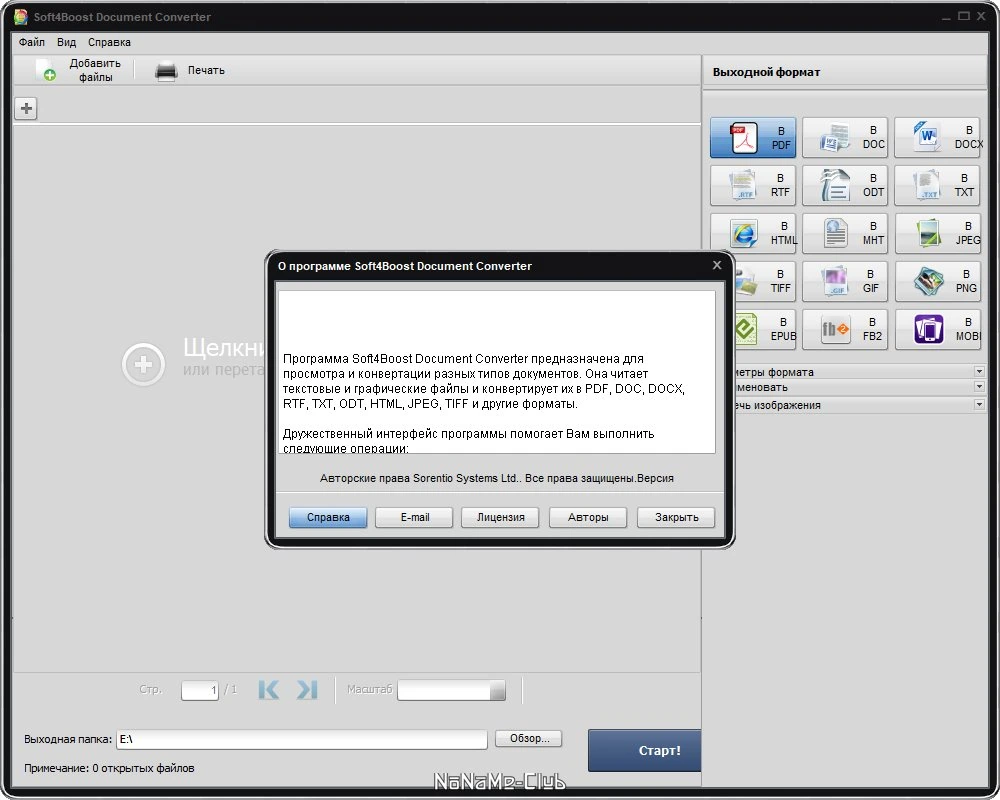The width and height of the screenshot is (1000, 800).
Task: Expand the format parameters section arrow
Action: pyautogui.click(x=979, y=371)
